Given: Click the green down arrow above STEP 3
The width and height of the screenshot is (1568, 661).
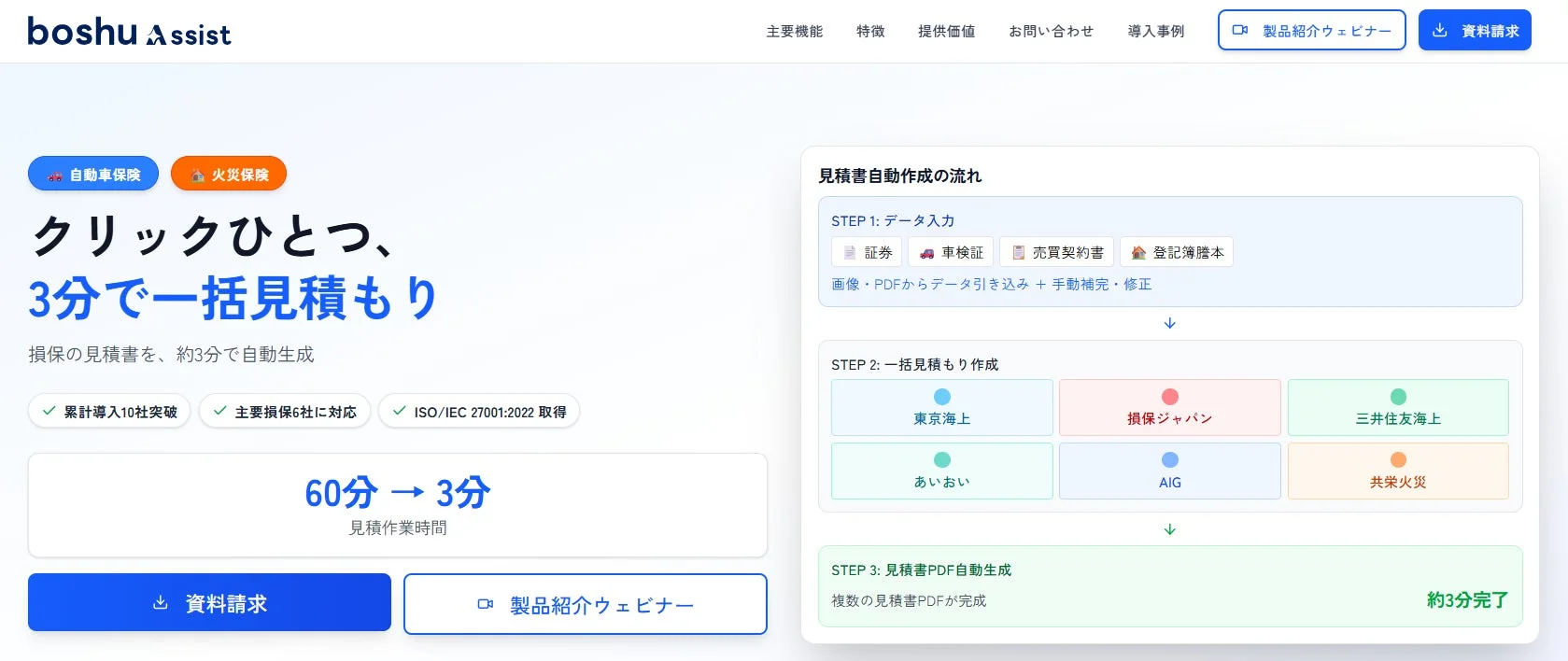Looking at the screenshot, I should pyautogui.click(x=1170, y=529).
